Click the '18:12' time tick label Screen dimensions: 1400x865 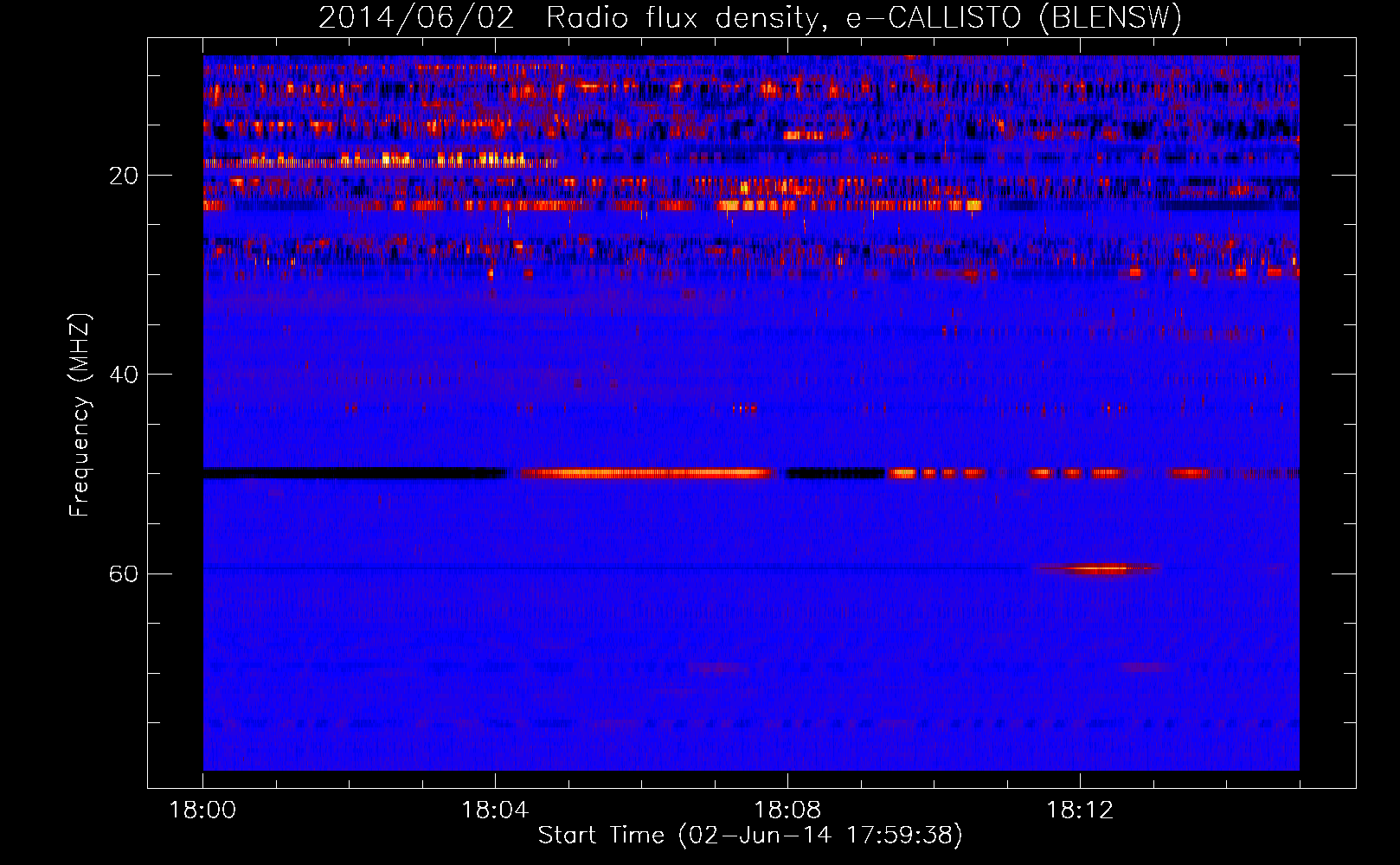pos(1079,811)
